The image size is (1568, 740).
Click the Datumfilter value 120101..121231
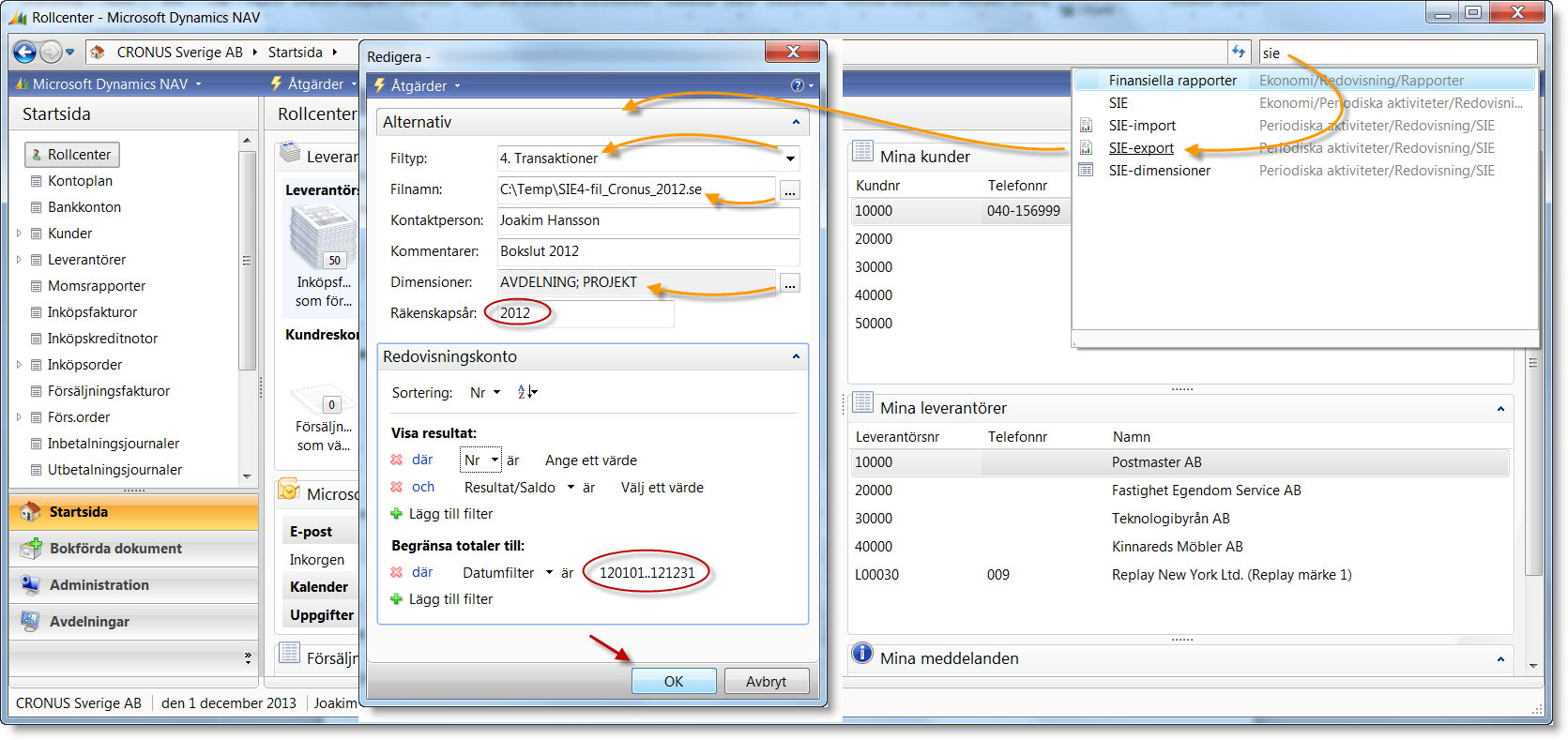point(647,573)
